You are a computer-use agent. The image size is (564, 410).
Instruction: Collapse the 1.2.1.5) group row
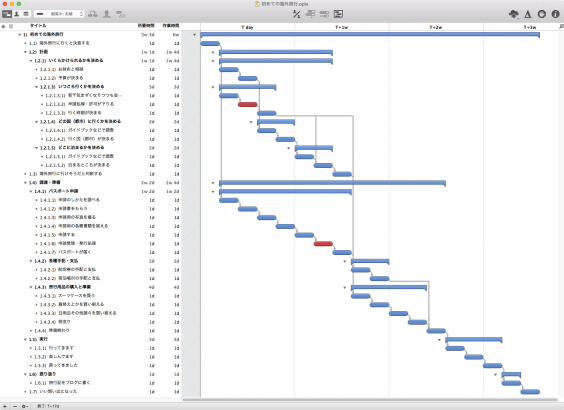(36, 148)
